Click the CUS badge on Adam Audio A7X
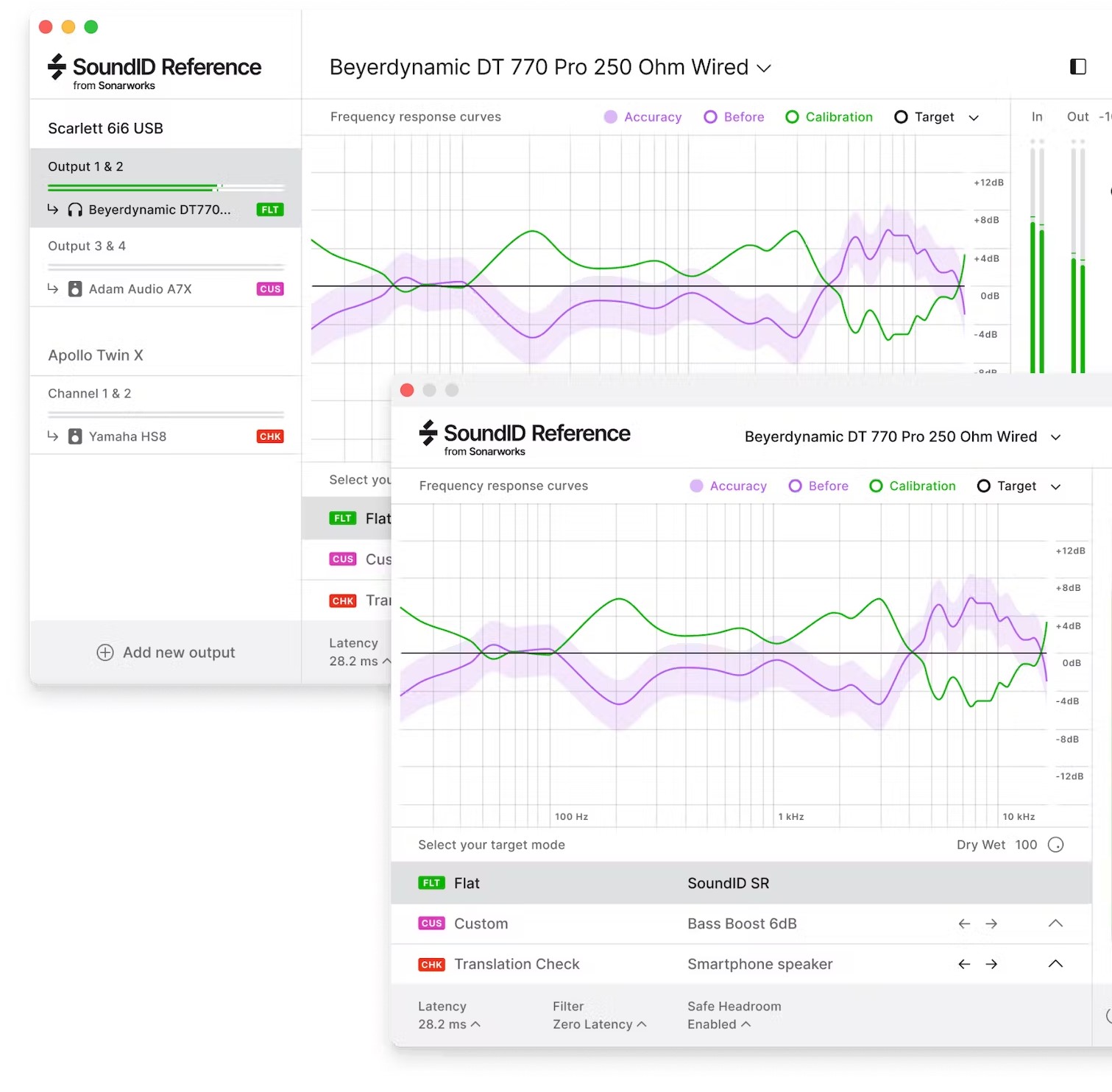The image size is (1112, 1092). tap(270, 289)
